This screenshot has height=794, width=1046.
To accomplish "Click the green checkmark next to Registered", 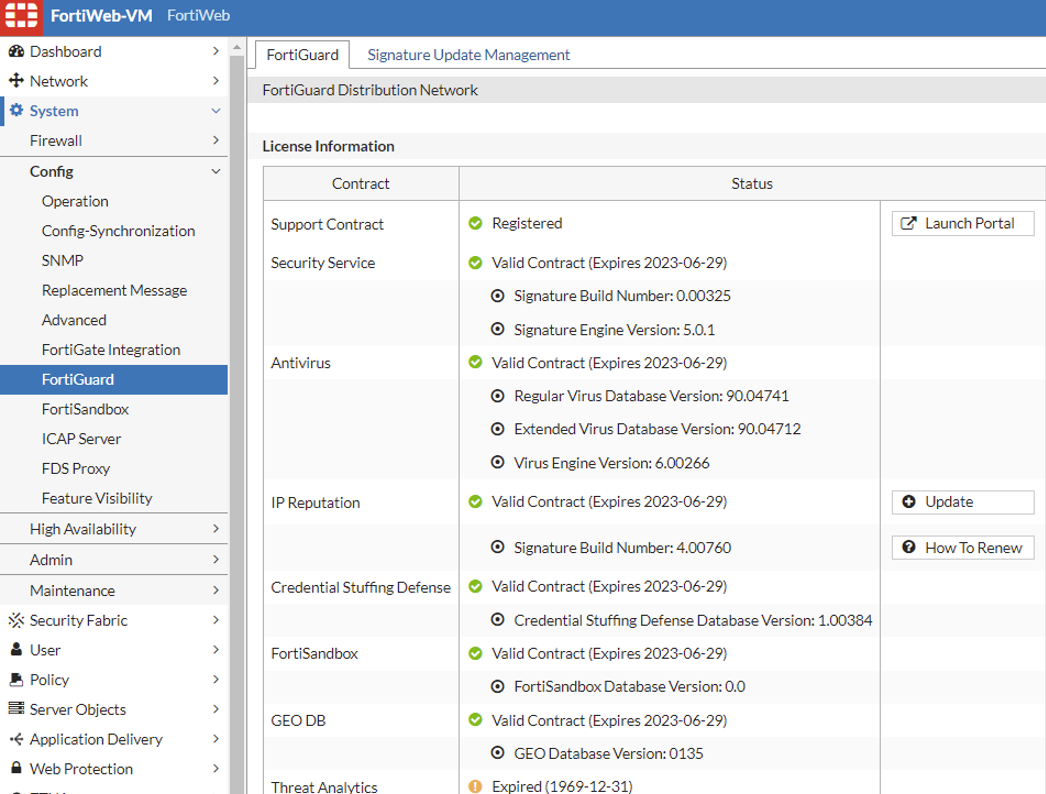I will (477, 223).
